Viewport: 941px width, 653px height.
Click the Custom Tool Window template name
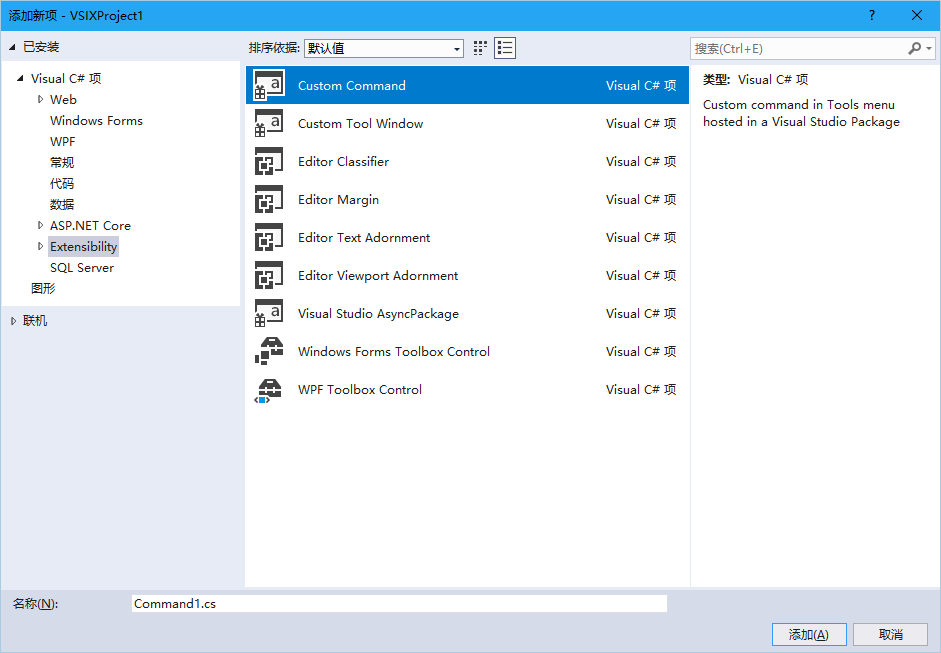[360, 123]
